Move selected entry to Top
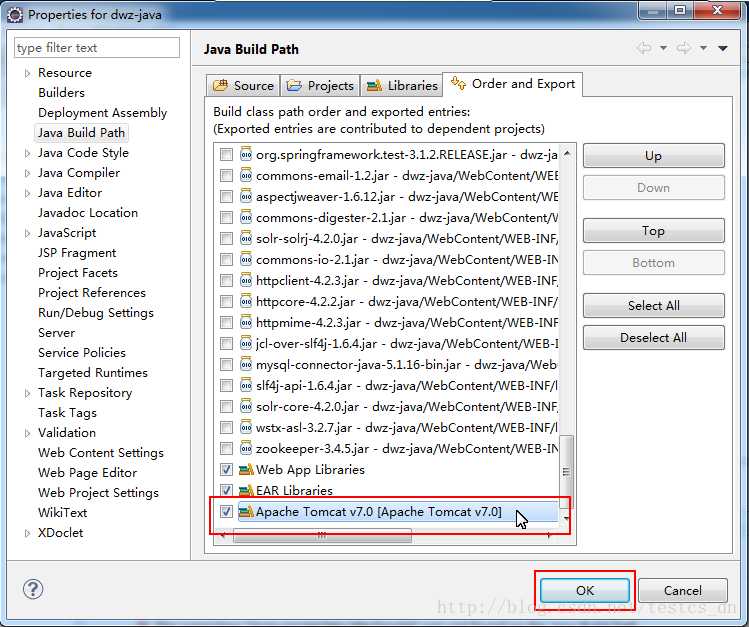The image size is (749, 627). [653, 231]
